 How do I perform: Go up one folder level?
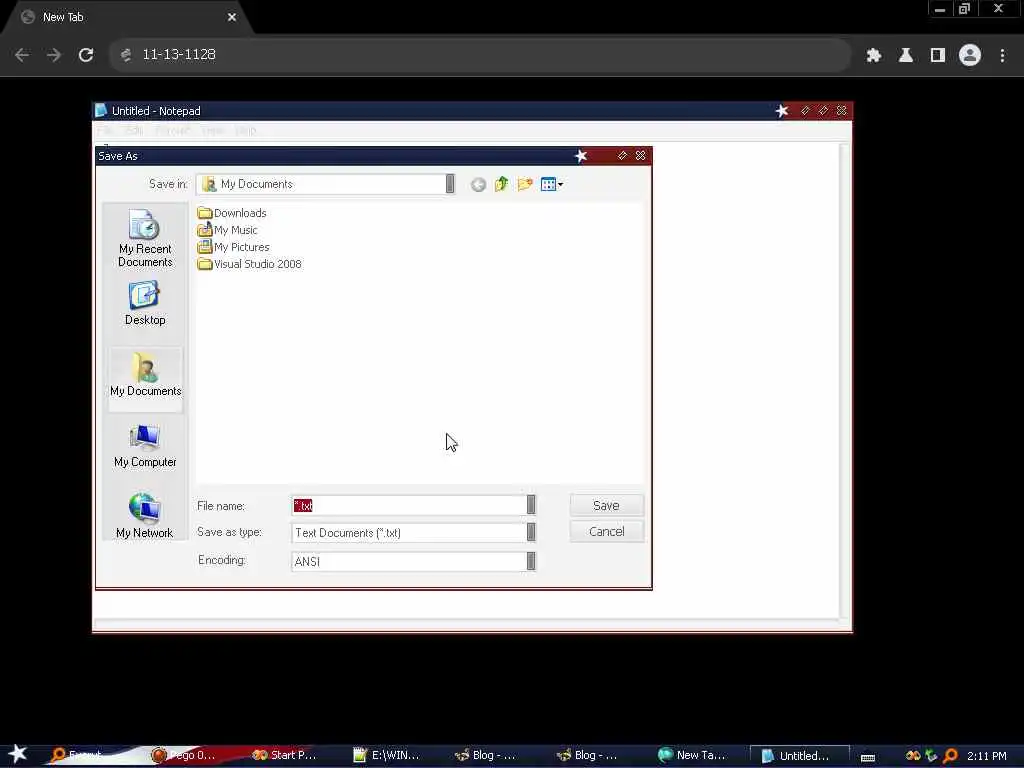pyautogui.click(x=502, y=184)
